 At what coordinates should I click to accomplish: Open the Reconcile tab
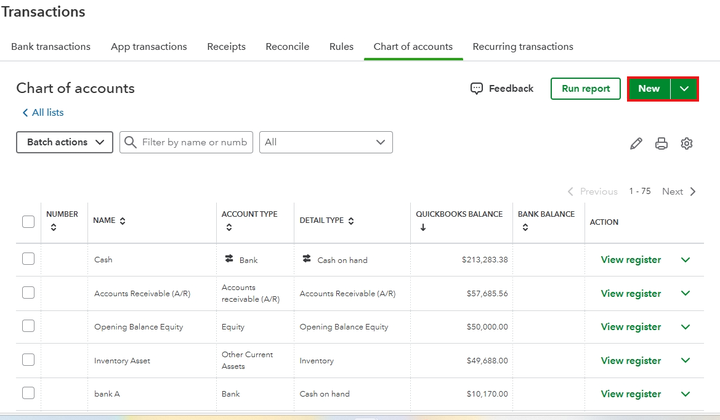(287, 47)
